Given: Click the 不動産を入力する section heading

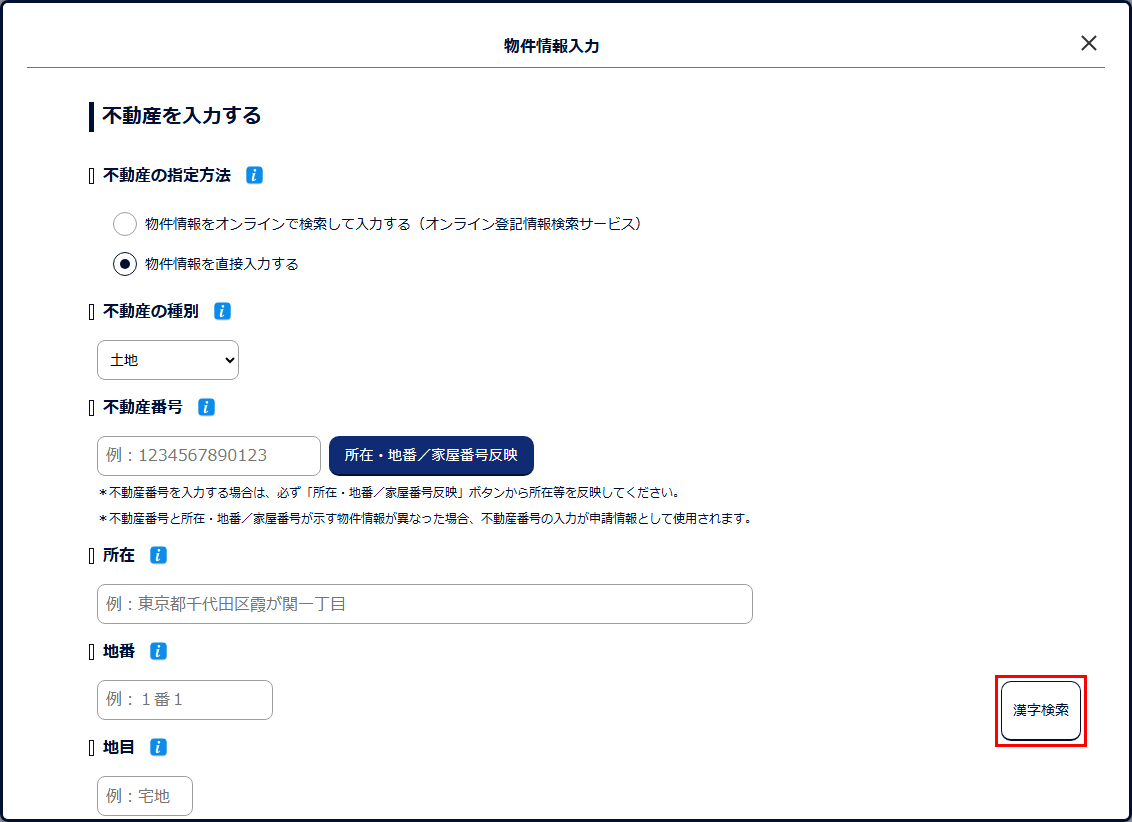Looking at the screenshot, I should (182, 116).
